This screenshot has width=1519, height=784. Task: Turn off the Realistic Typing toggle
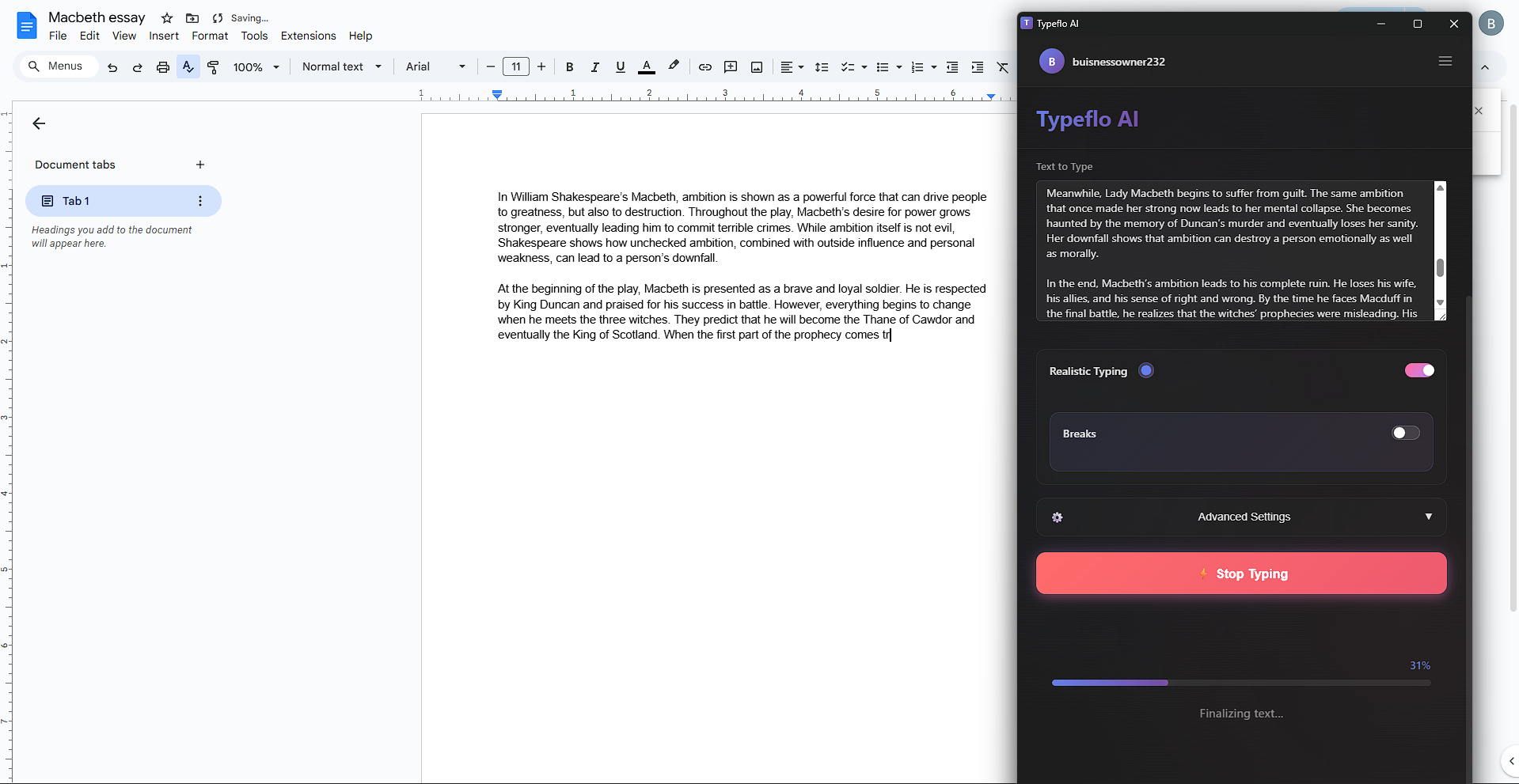coord(1418,370)
